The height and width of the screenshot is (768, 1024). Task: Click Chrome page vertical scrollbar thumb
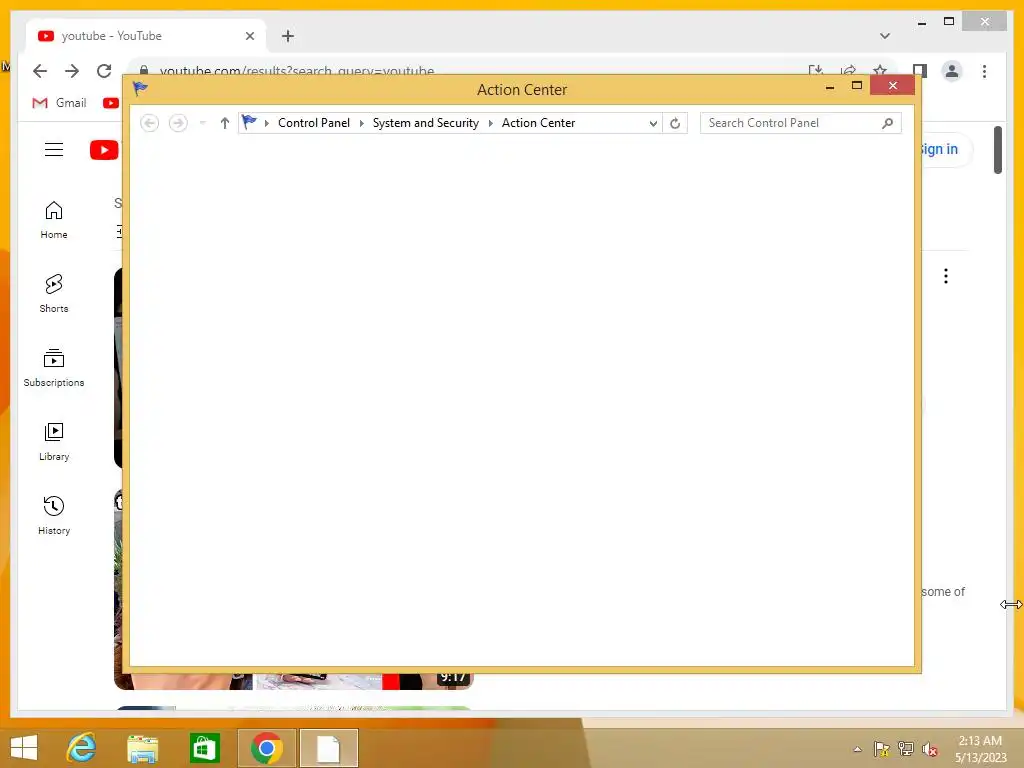pyautogui.click(x=998, y=150)
